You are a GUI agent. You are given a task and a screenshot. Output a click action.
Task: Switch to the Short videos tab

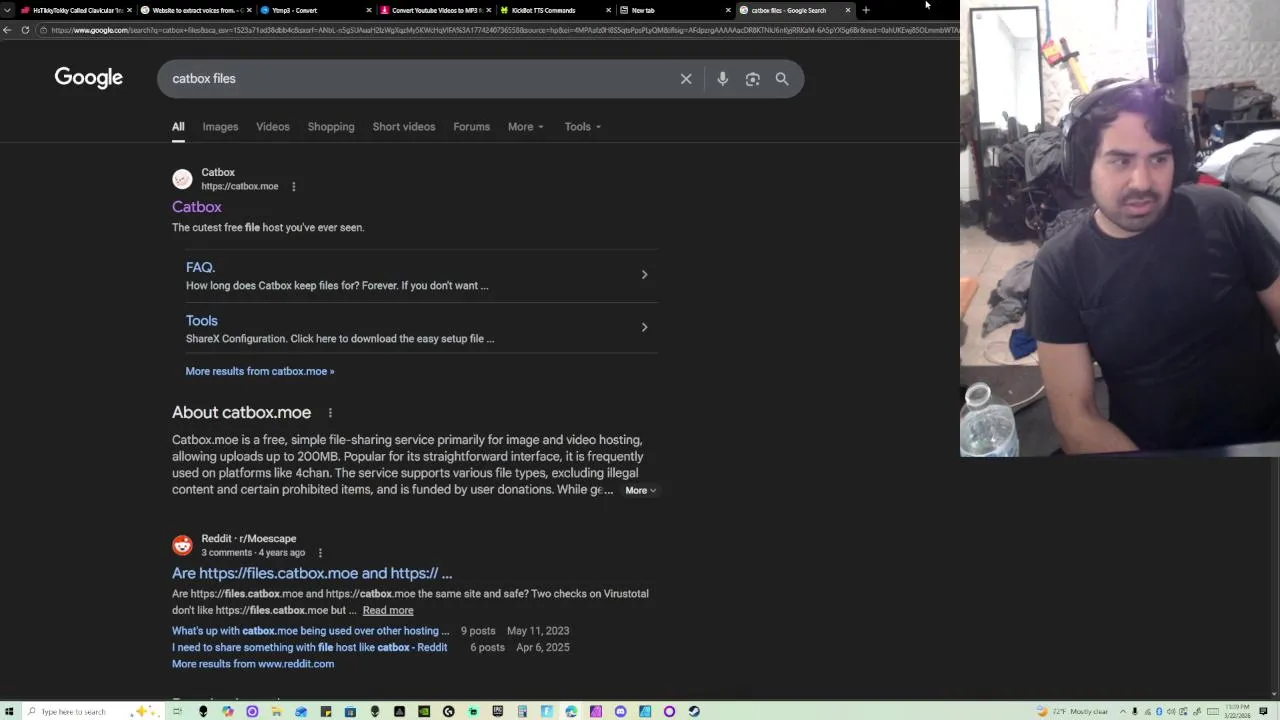click(x=404, y=127)
